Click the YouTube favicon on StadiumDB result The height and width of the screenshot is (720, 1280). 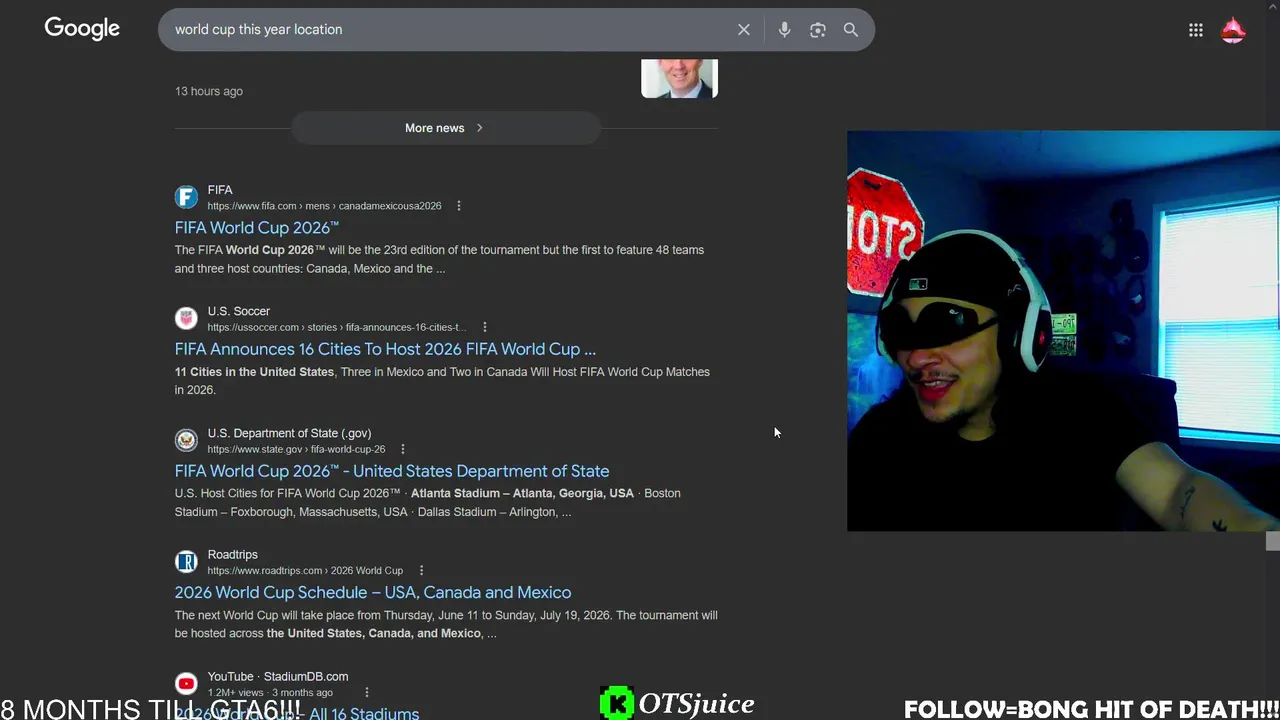[x=186, y=684]
